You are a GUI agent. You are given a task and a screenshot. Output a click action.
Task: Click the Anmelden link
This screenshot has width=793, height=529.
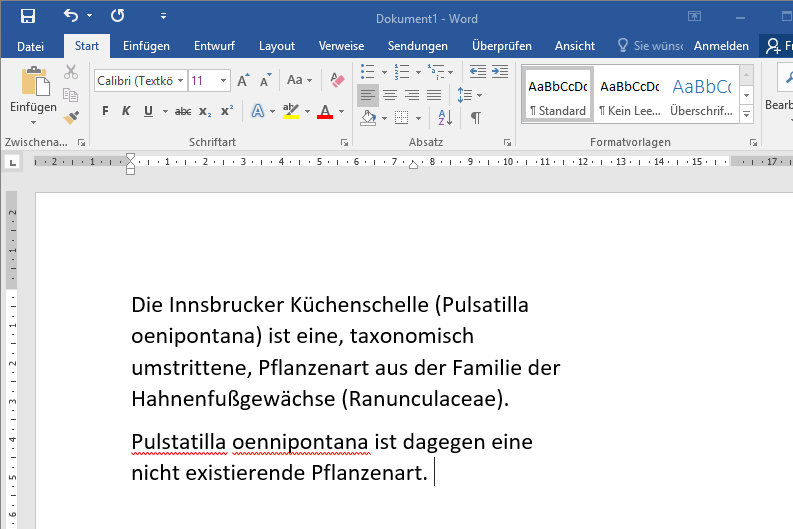pos(721,46)
